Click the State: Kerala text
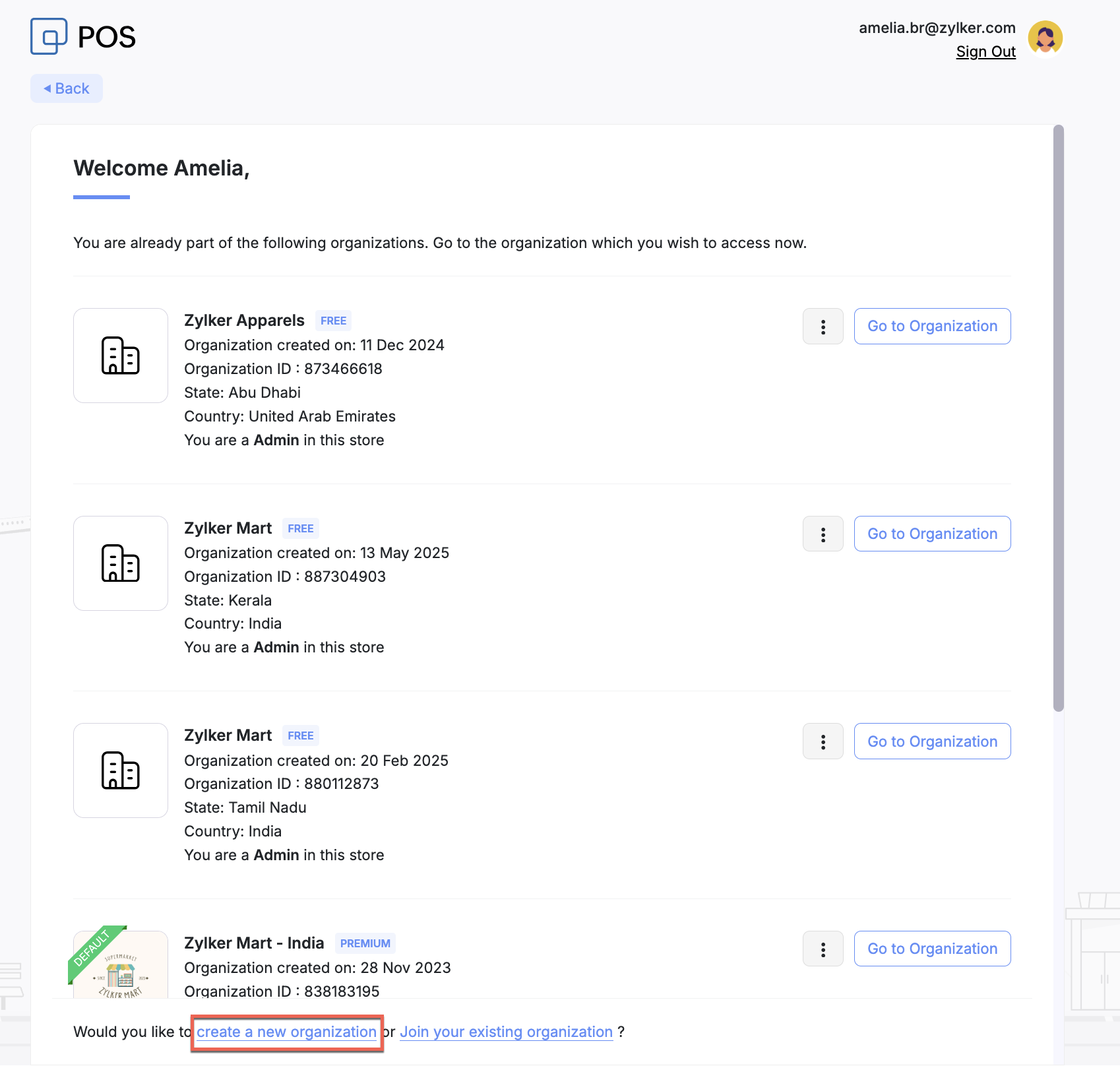 (x=228, y=600)
